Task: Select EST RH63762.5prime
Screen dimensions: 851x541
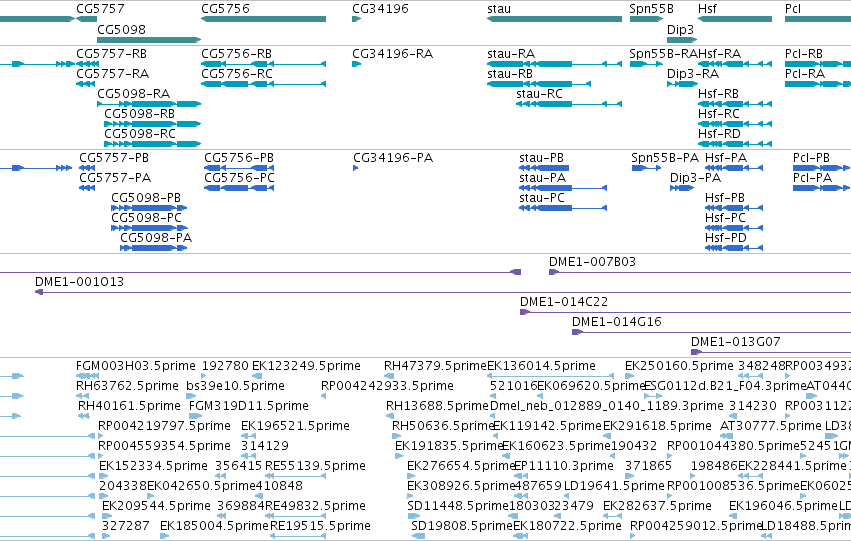Action: (127, 386)
